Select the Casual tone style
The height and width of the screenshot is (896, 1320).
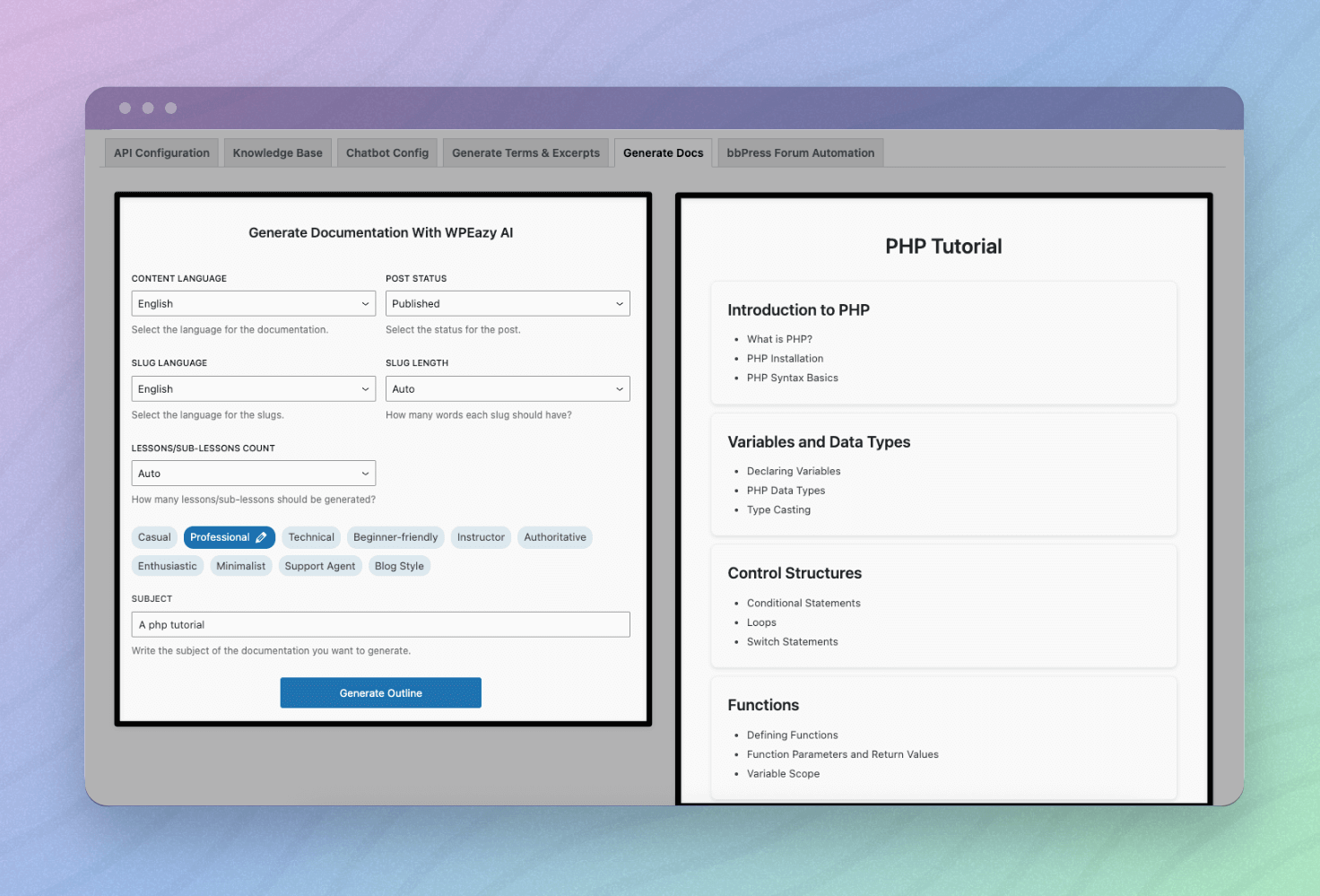click(154, 536)
